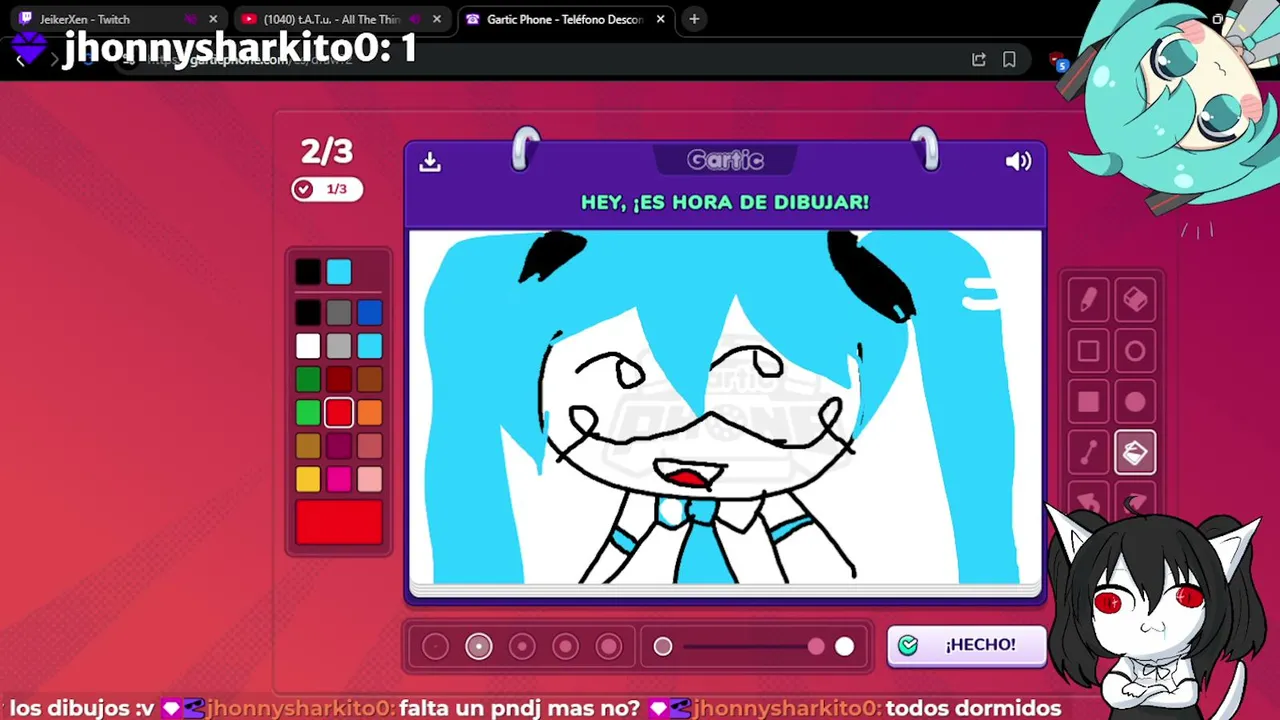1280x720 pixels.
Task: Click the "2/3" round counter
Action: pos(327,151)
